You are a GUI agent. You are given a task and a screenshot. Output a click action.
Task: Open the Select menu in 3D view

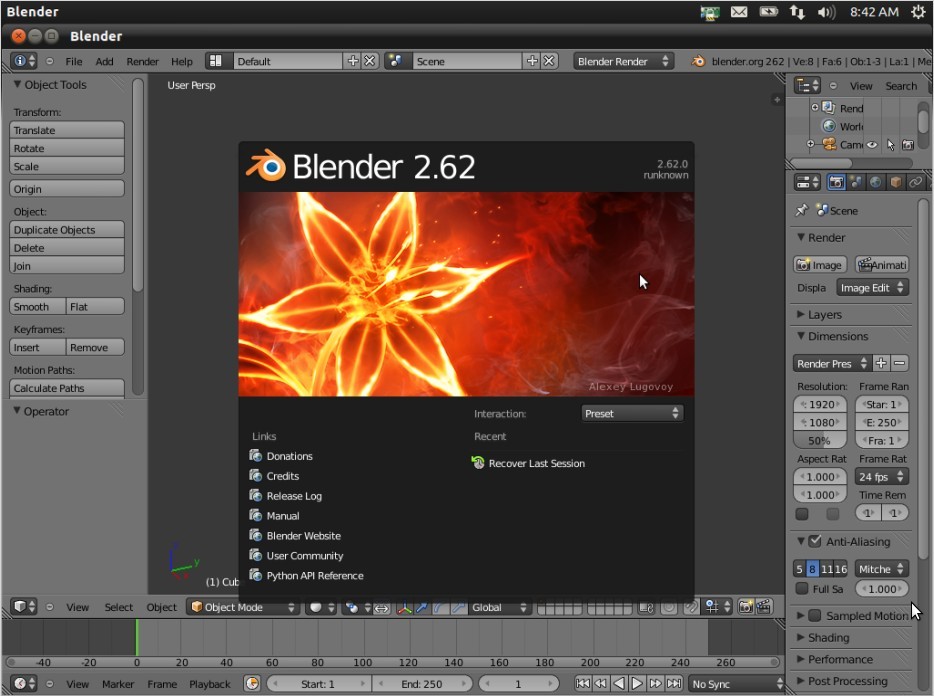click(119, 607)
